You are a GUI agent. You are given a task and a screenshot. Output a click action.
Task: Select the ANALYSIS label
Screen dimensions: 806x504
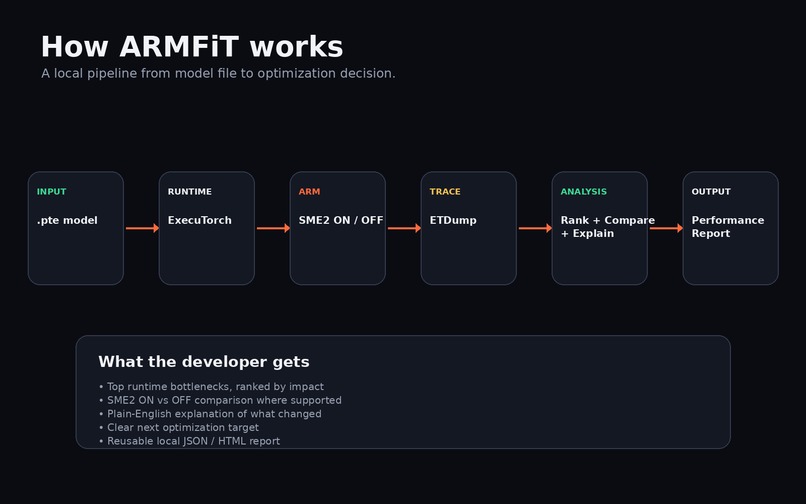pyautogui.click(x=583, y=191)
